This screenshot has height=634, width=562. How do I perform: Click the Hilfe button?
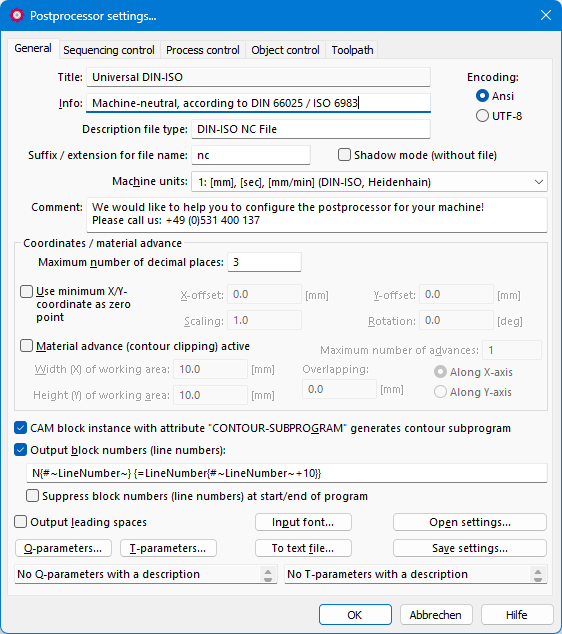(x=517, y=615)
